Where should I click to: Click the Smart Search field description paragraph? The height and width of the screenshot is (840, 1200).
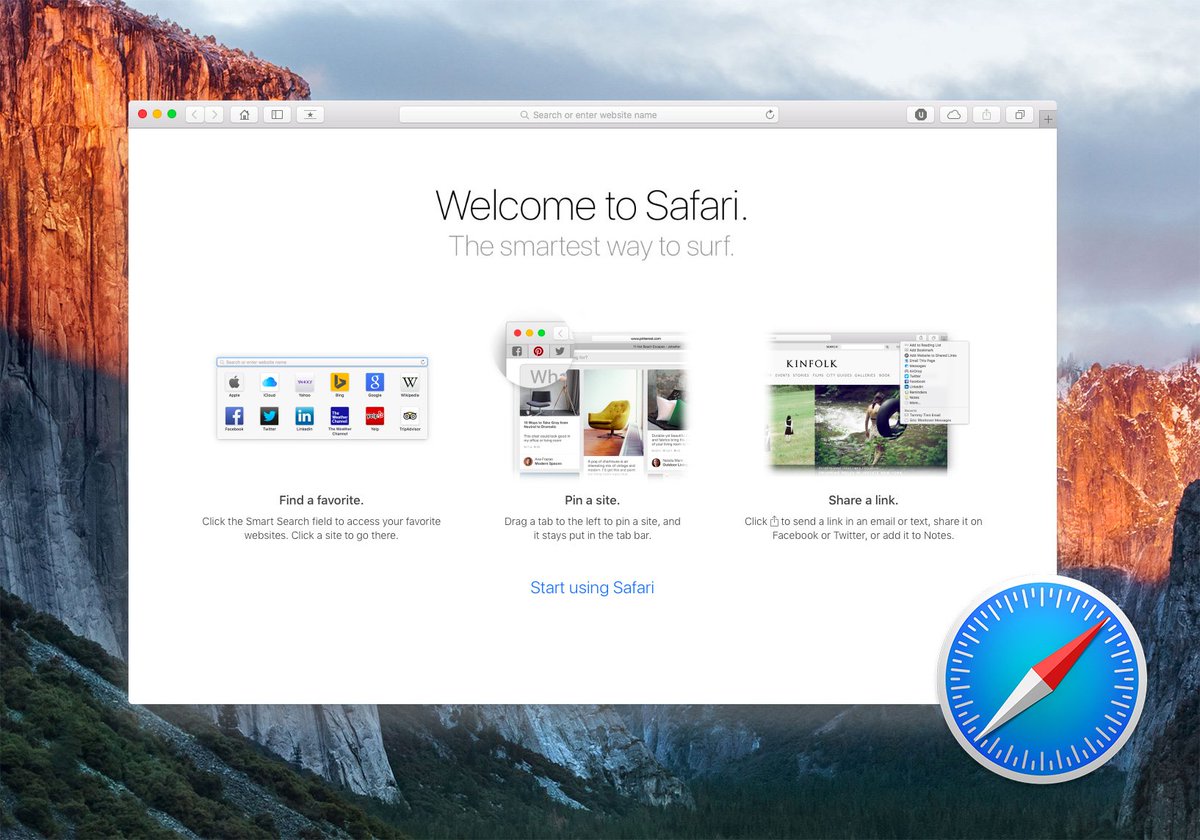click(321, 528)
